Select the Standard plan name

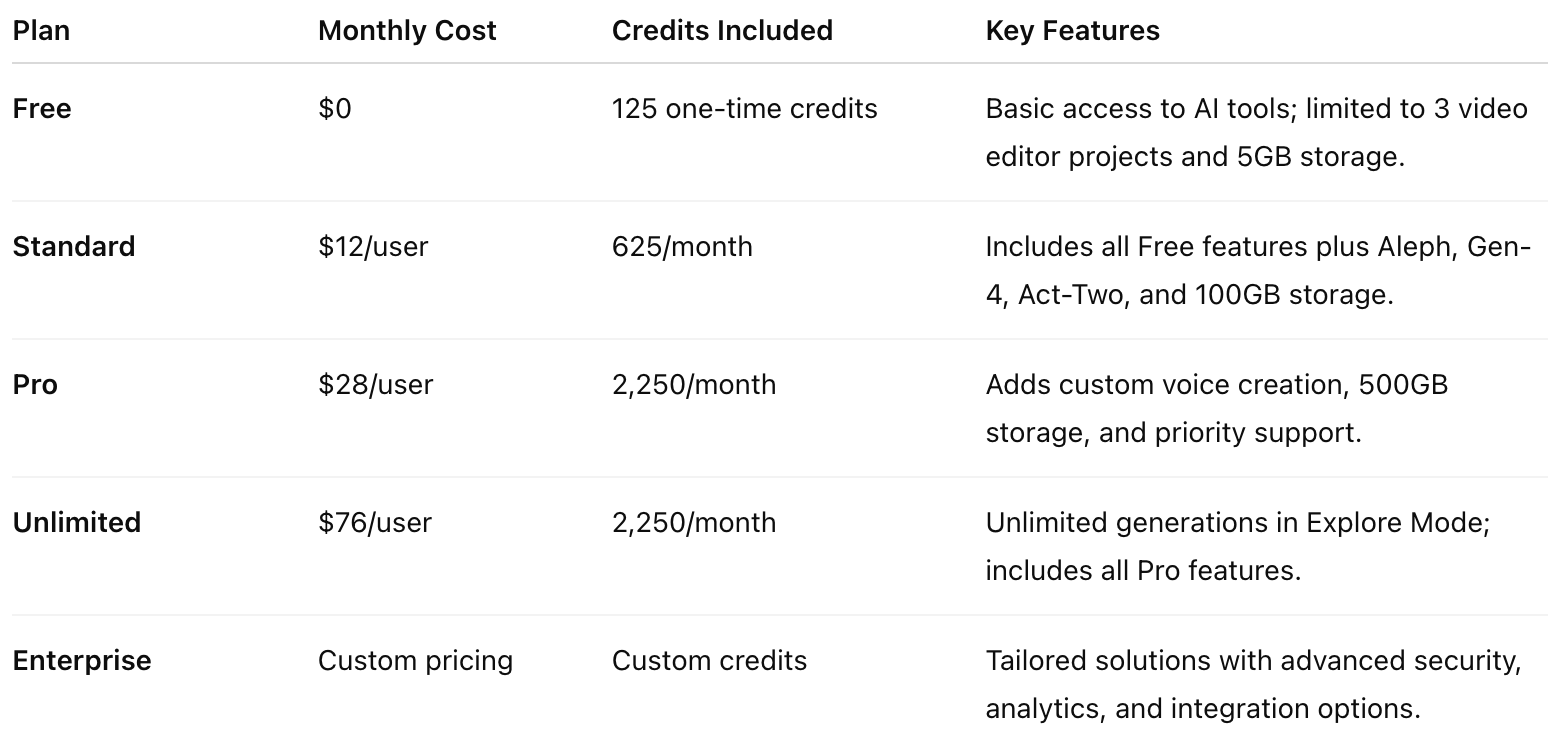(x=74, y=246)
